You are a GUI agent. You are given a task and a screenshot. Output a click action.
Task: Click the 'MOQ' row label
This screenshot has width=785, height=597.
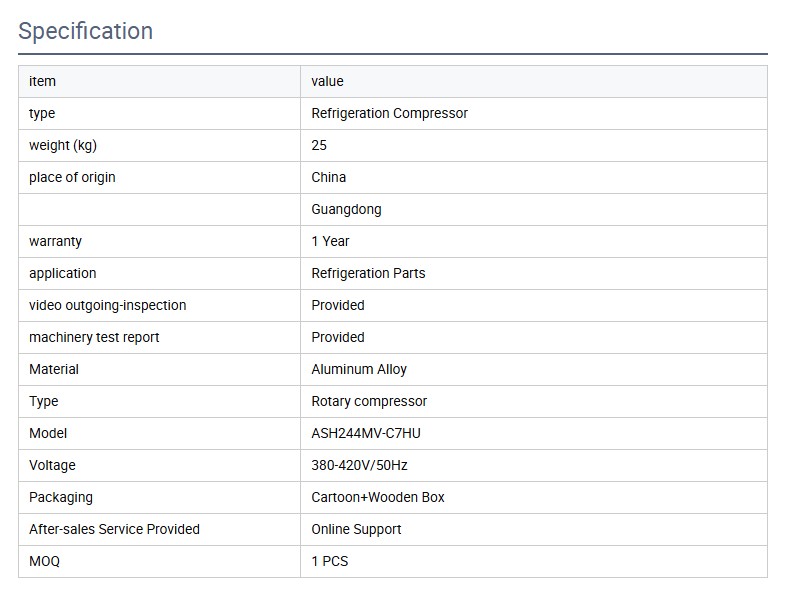[x=45, y=561]
